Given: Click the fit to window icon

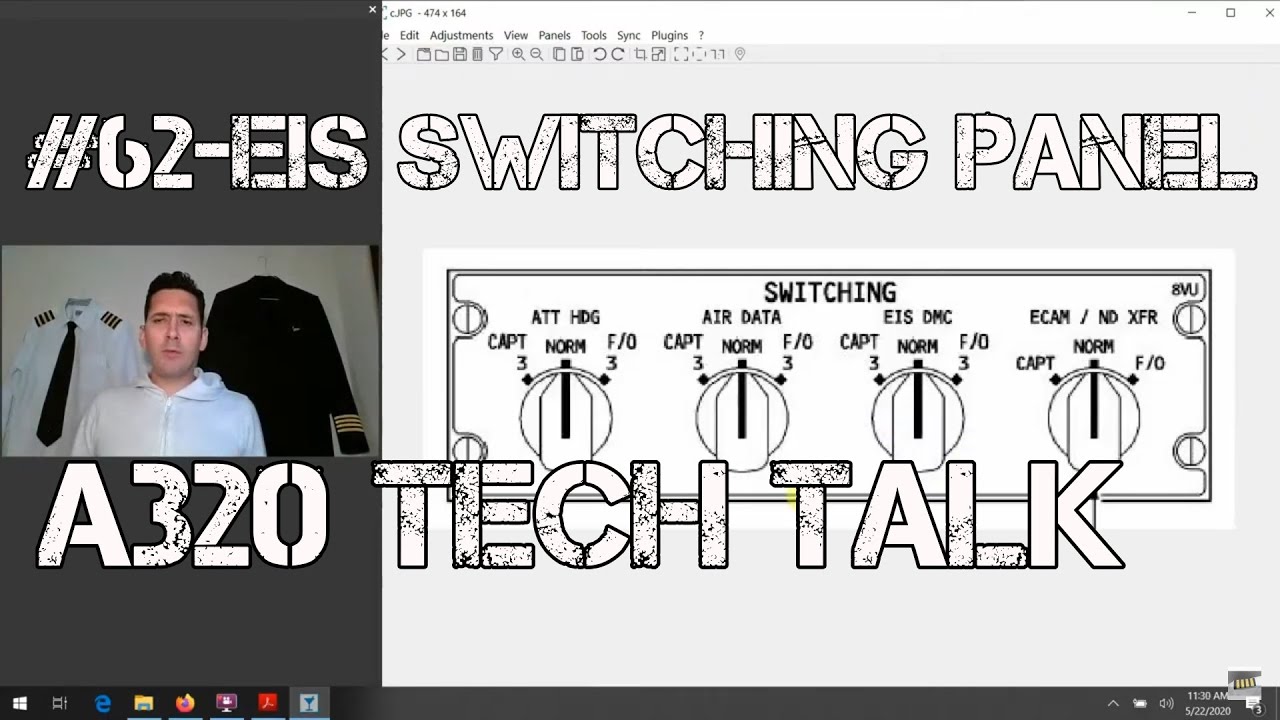Looking at the screenshot, I should 699,54.
